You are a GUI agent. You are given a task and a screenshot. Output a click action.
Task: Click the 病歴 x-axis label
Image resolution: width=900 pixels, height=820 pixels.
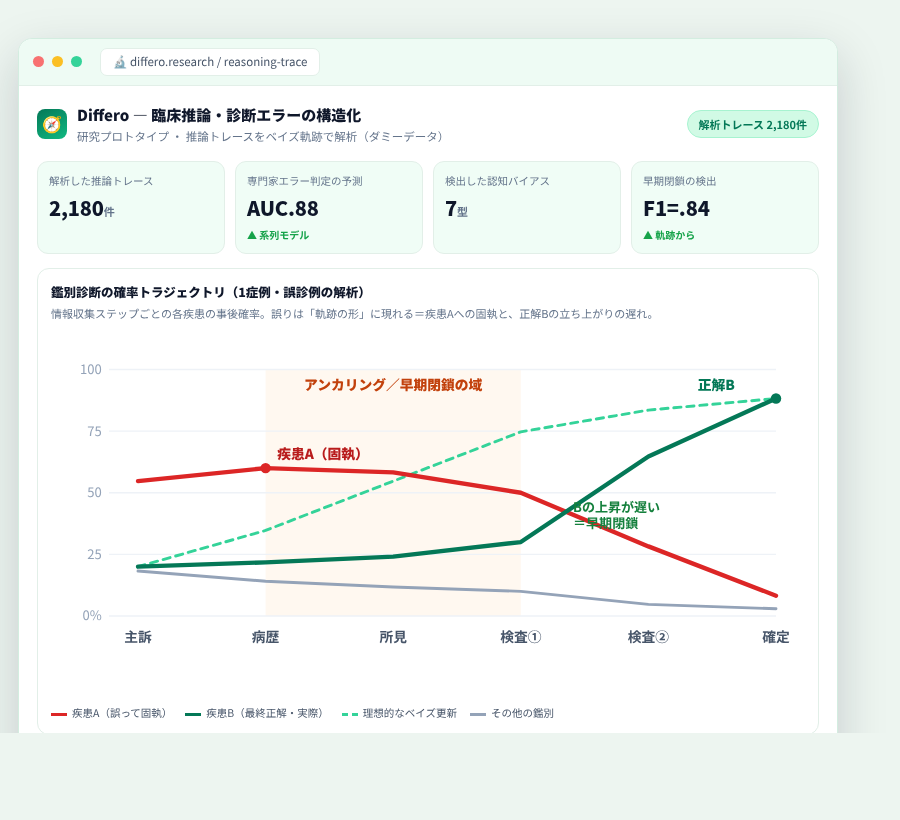click(265, 637)
